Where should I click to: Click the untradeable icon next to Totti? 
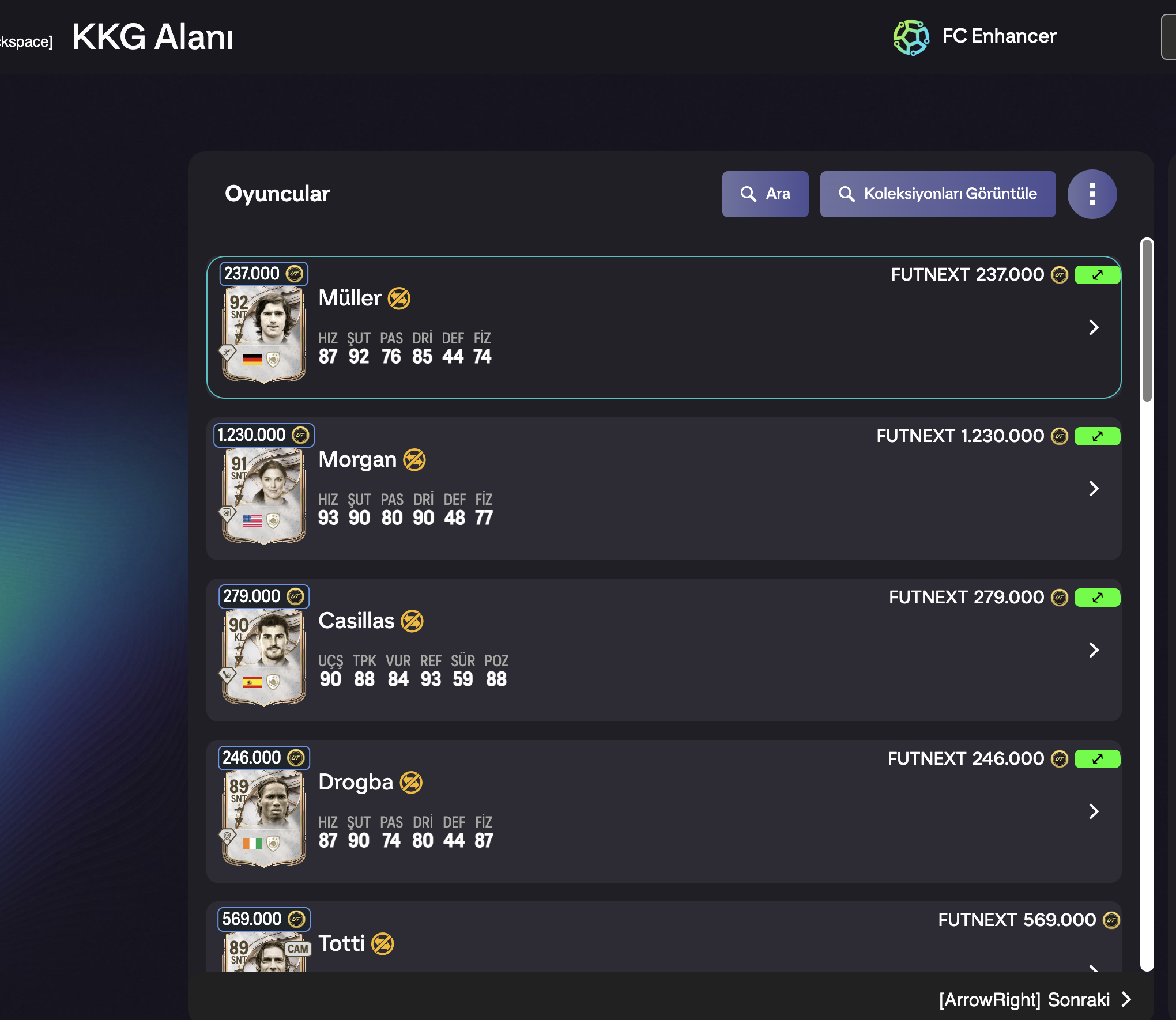383,944
